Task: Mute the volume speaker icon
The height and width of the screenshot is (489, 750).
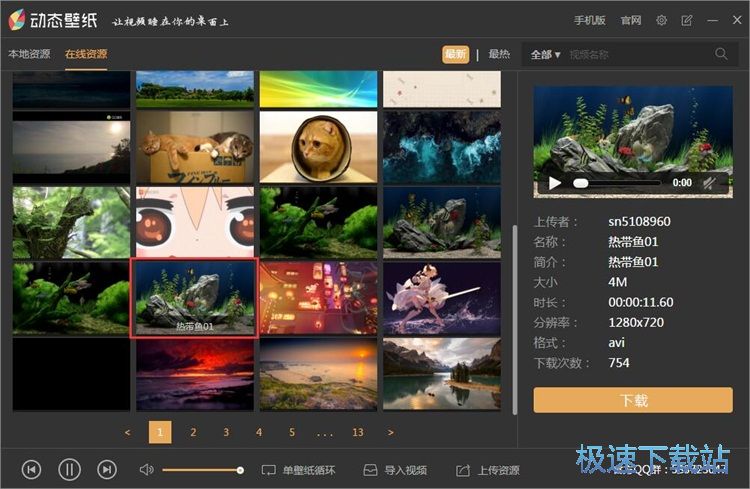Action: [146, 469]
